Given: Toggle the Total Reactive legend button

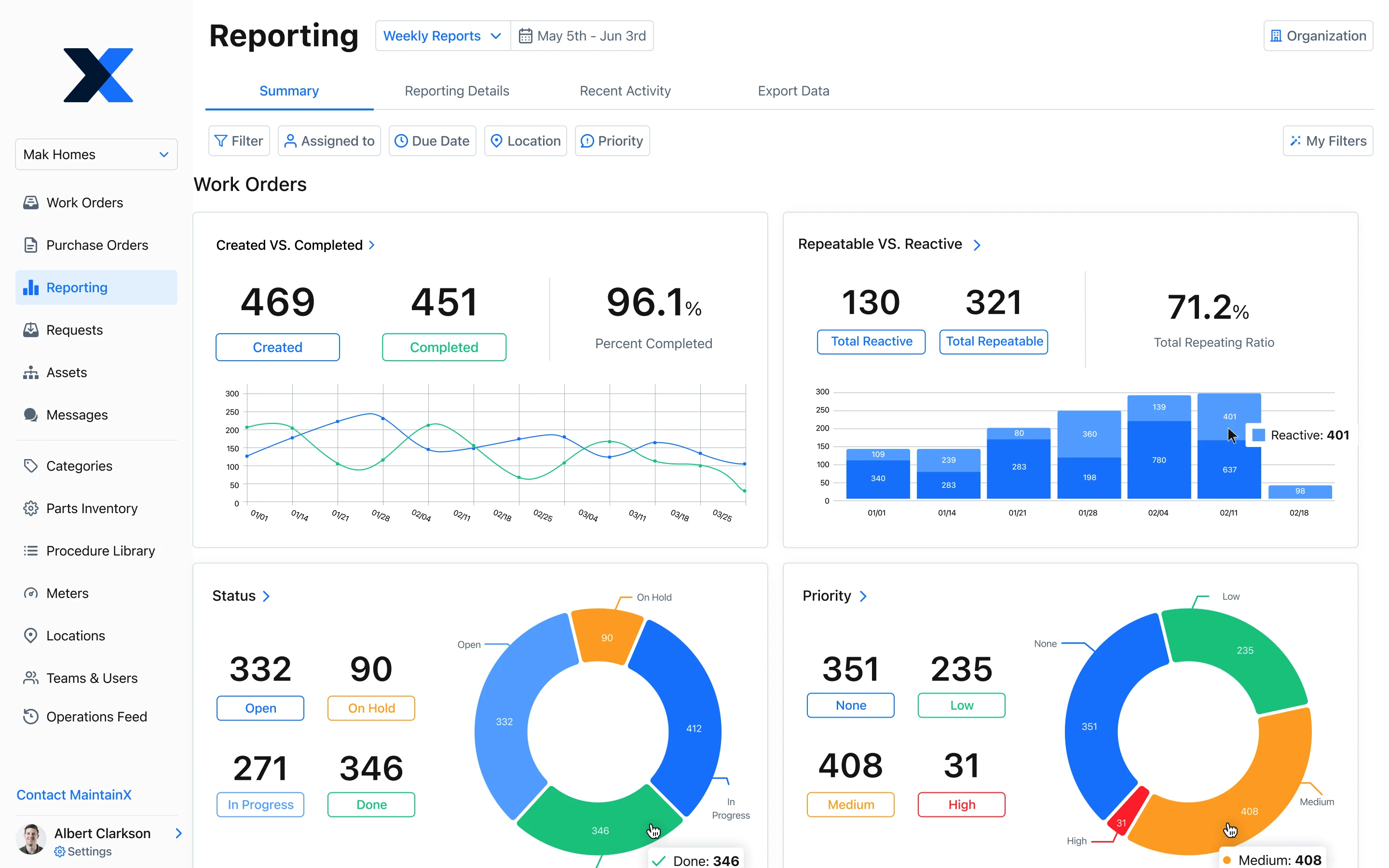Looking at the screenshot, I should pos(871,341).
